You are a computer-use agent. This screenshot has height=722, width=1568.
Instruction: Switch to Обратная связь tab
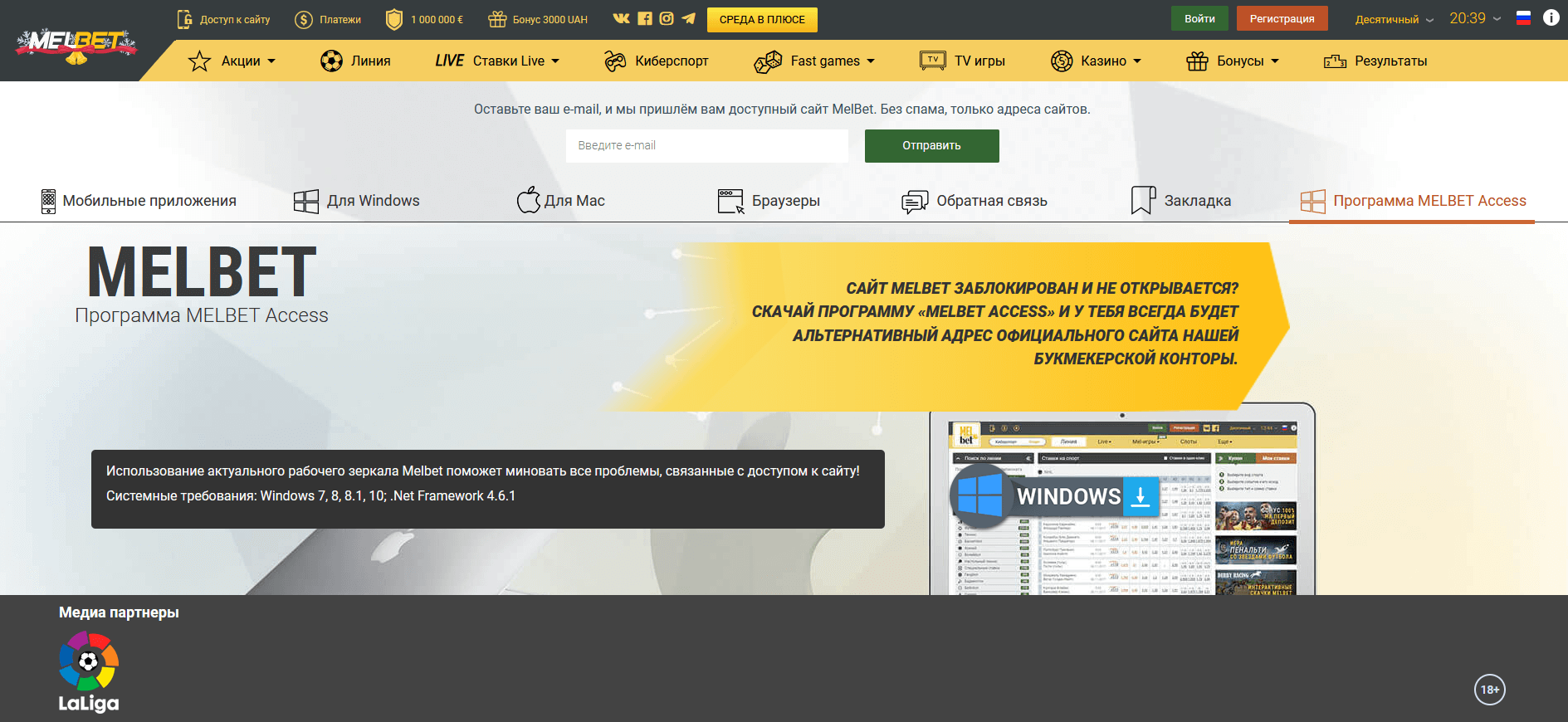(975, 201)
